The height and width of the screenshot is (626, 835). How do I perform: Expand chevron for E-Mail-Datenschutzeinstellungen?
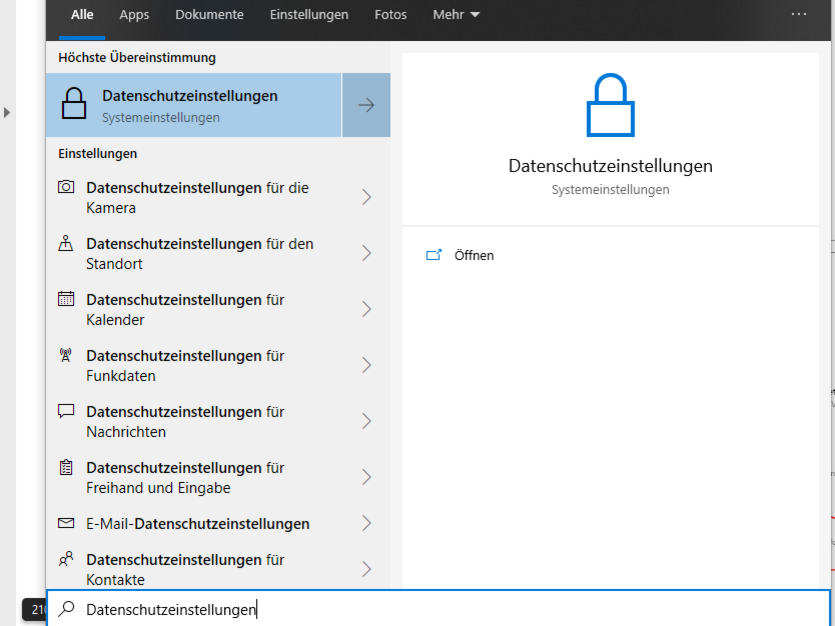coord(366,523)
